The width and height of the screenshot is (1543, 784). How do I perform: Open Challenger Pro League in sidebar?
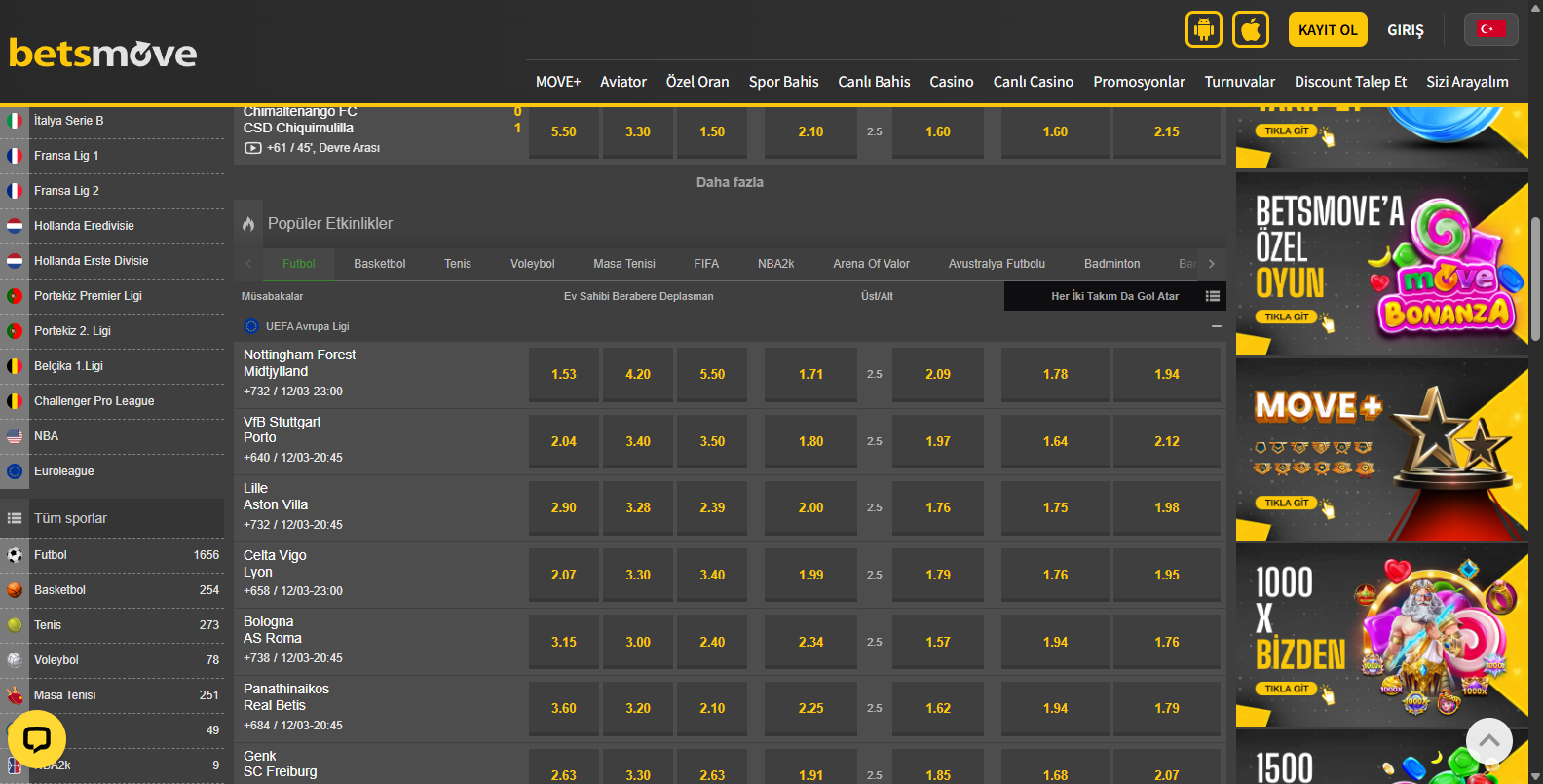click(94, 401)
